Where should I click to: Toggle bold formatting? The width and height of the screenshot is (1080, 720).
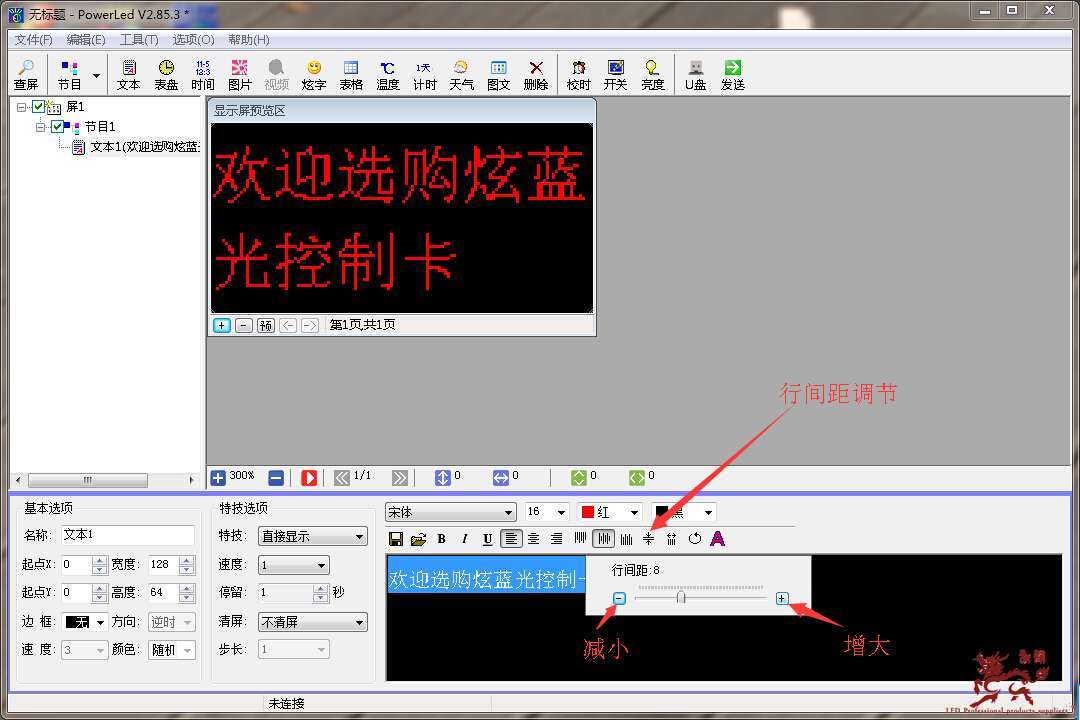pyautogui.click(x=442, y=539)
